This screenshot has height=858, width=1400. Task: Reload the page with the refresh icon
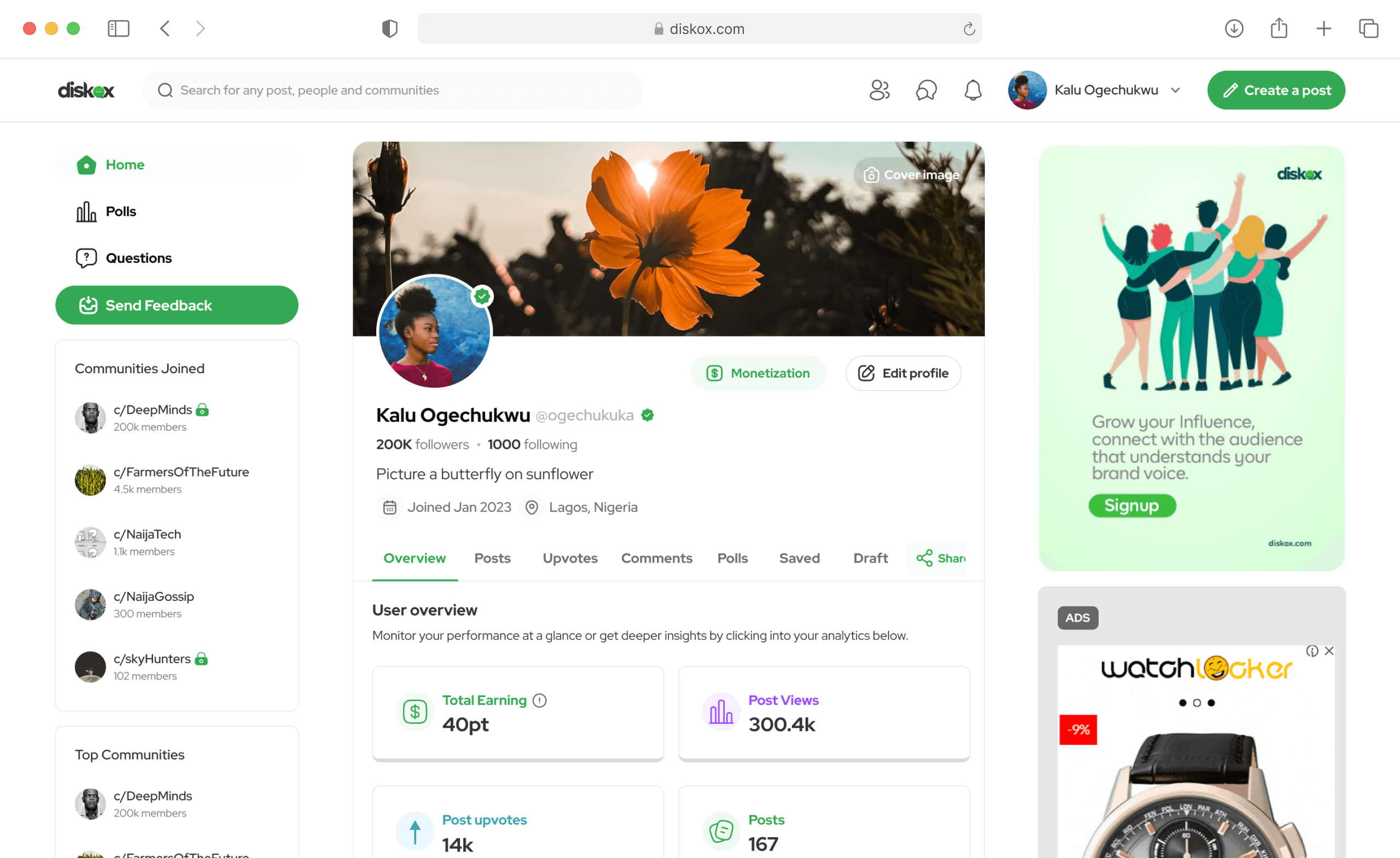click(969, 28)
